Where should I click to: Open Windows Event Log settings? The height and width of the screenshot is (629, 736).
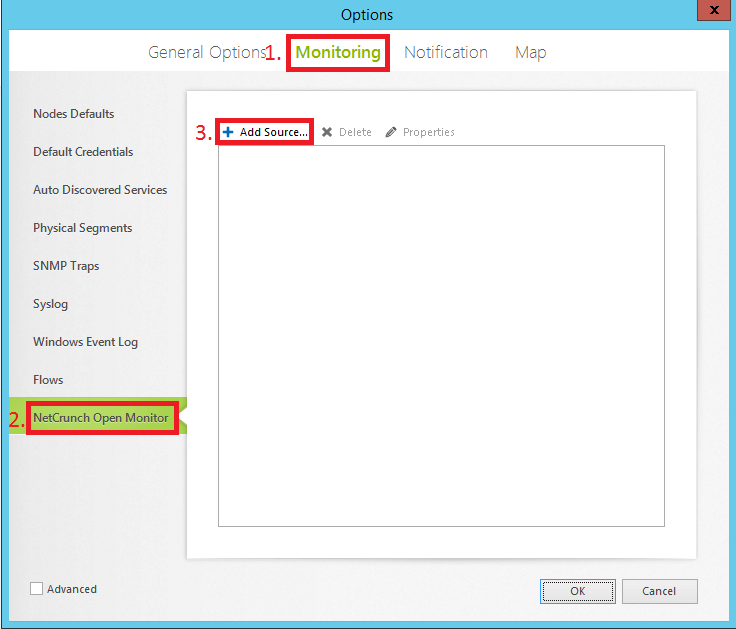85,342
